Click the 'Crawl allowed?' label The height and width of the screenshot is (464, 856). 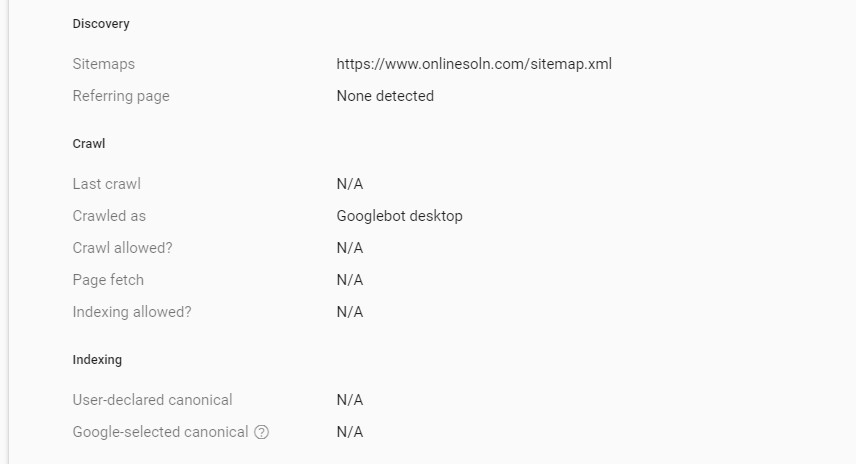coord(122,248)
